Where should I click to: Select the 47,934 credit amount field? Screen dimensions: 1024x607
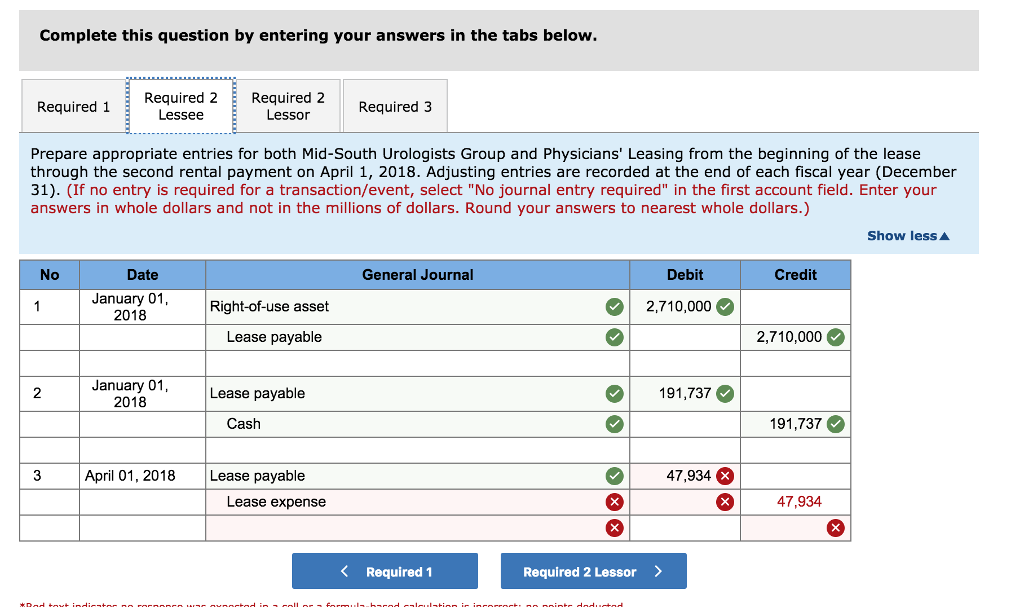[793, 501]
